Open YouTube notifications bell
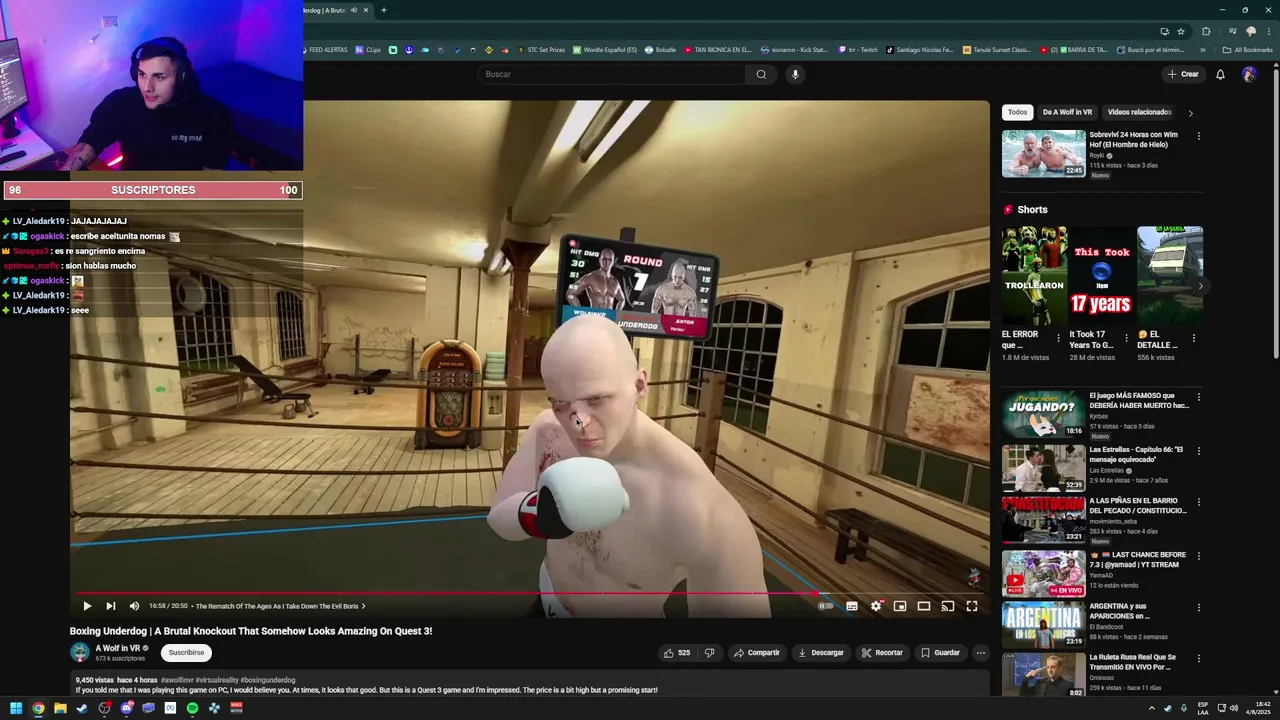The image size is (1280, 720). click(x=1220, y=74)
